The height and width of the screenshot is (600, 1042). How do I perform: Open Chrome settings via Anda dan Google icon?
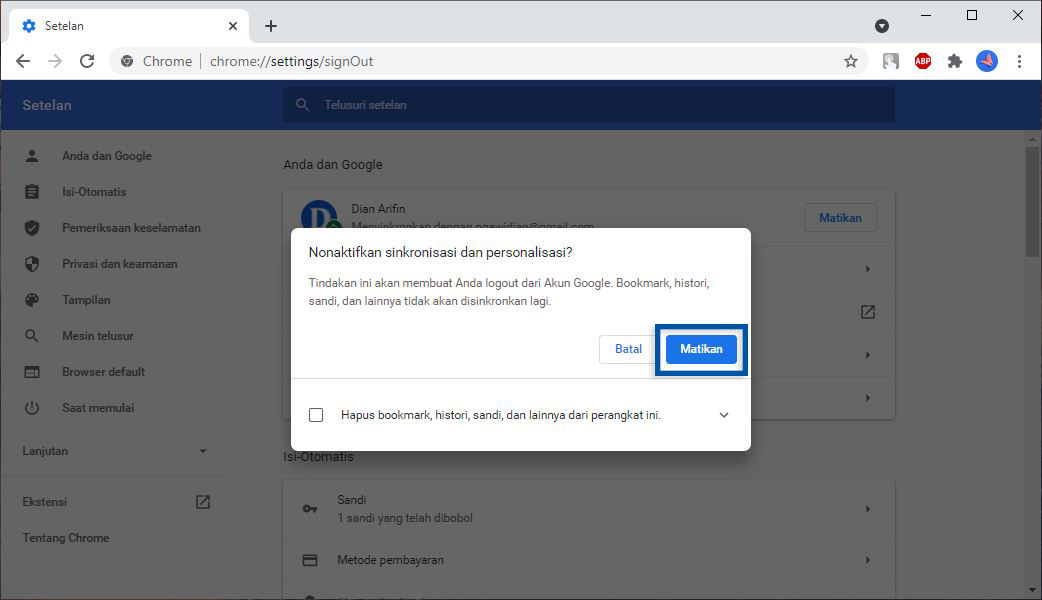click(30, 155)
